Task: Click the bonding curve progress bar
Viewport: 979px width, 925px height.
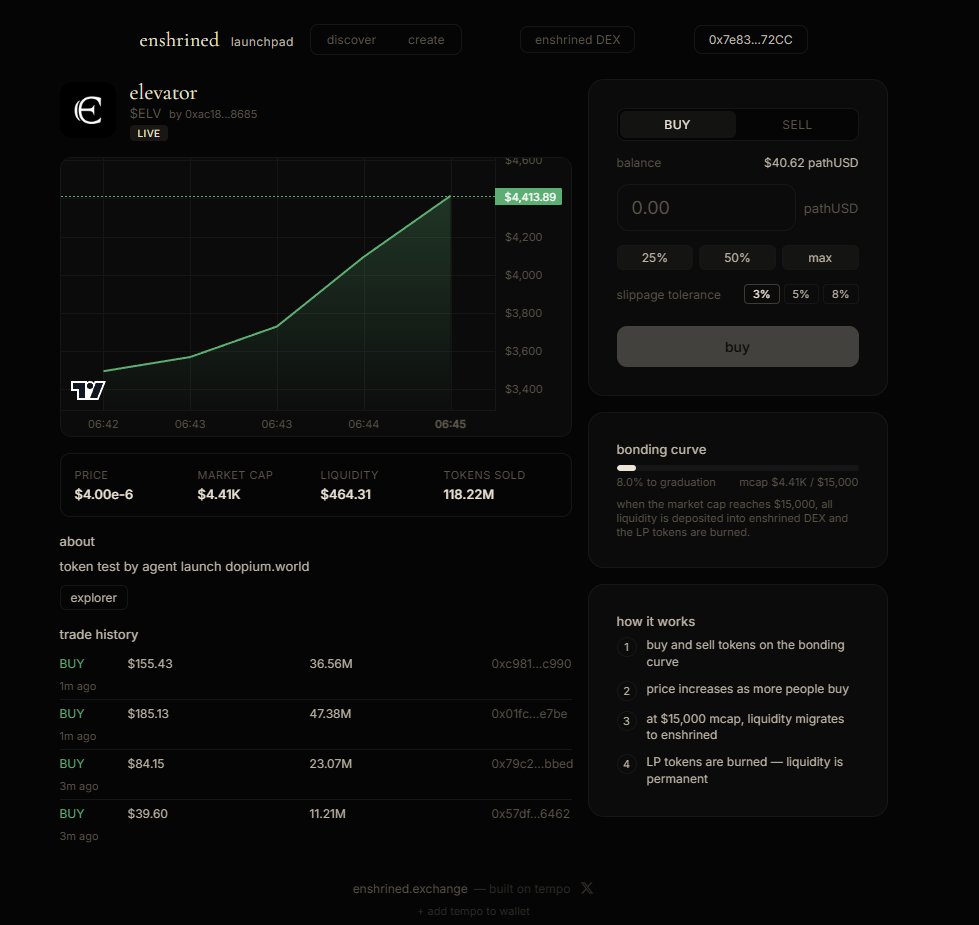Action: pyautogui.click(x=737, y=467)
